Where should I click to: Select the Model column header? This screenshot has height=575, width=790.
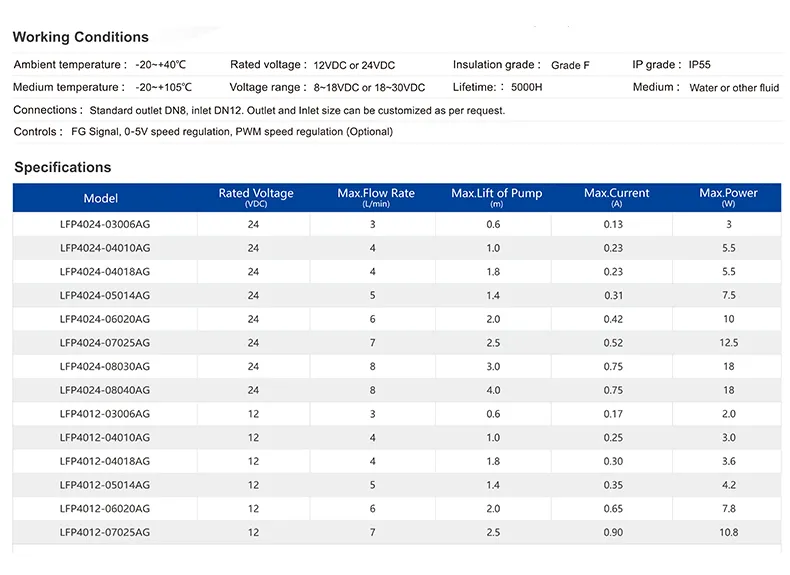coord(101,198)
